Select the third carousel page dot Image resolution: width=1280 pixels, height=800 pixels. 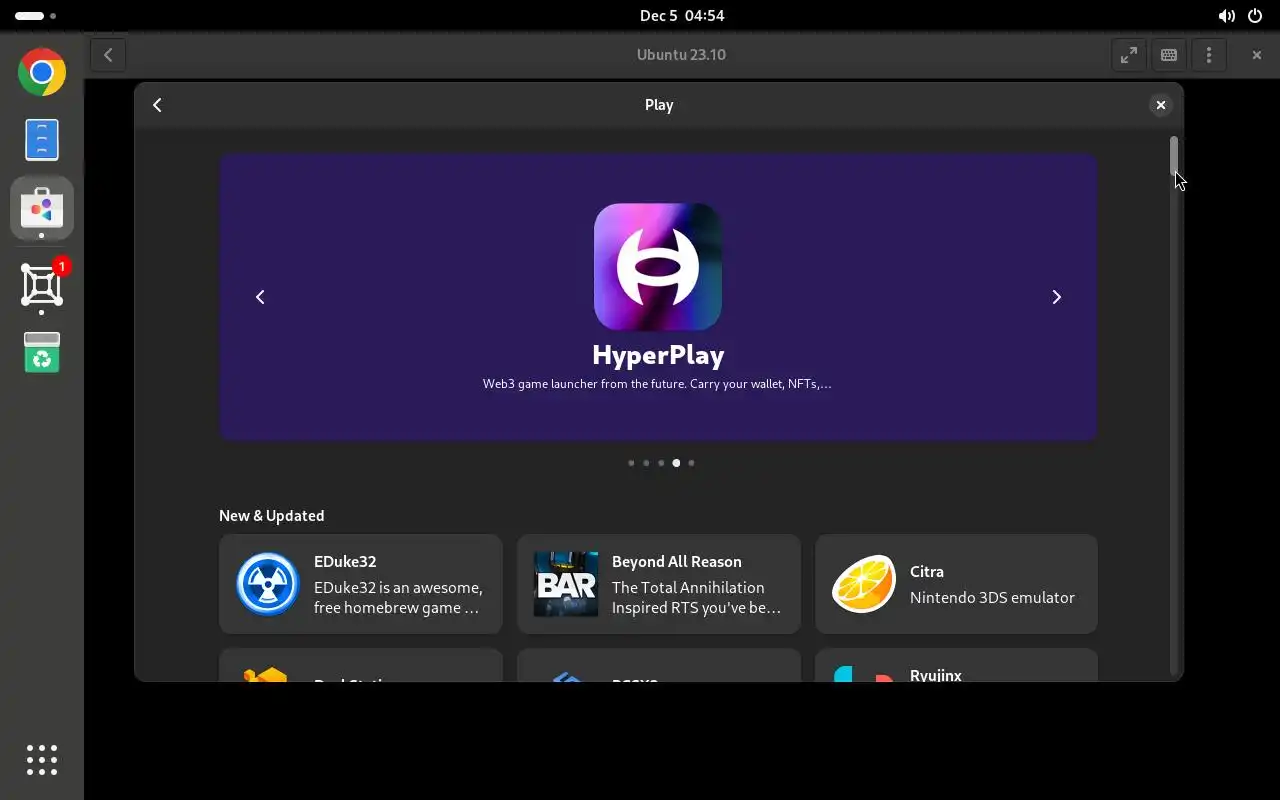pyautogui.click(x=661, y=463)
